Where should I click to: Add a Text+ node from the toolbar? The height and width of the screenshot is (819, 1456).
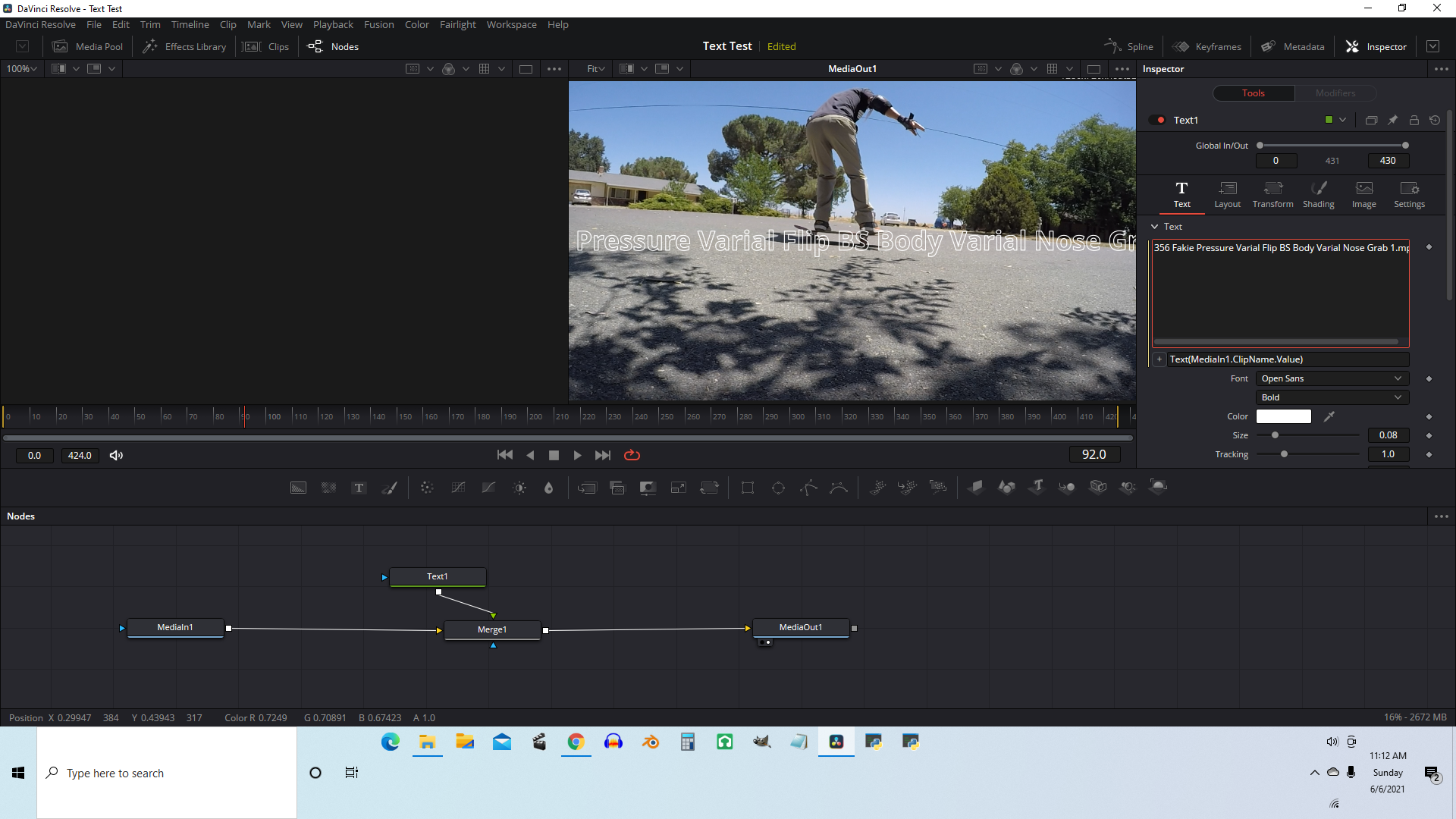pos(359,488)
